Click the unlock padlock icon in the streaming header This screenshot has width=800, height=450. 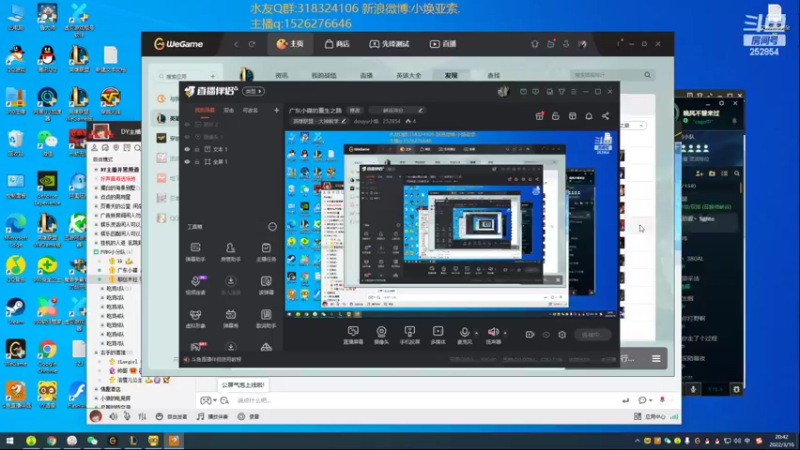pos(556,116)
